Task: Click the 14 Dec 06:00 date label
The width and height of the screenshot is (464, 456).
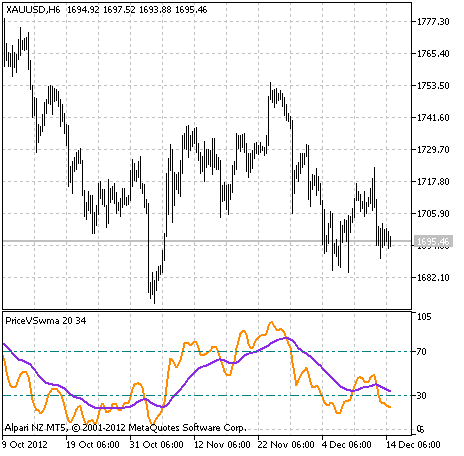Action: pyautogui.click(x=413, y=445)
